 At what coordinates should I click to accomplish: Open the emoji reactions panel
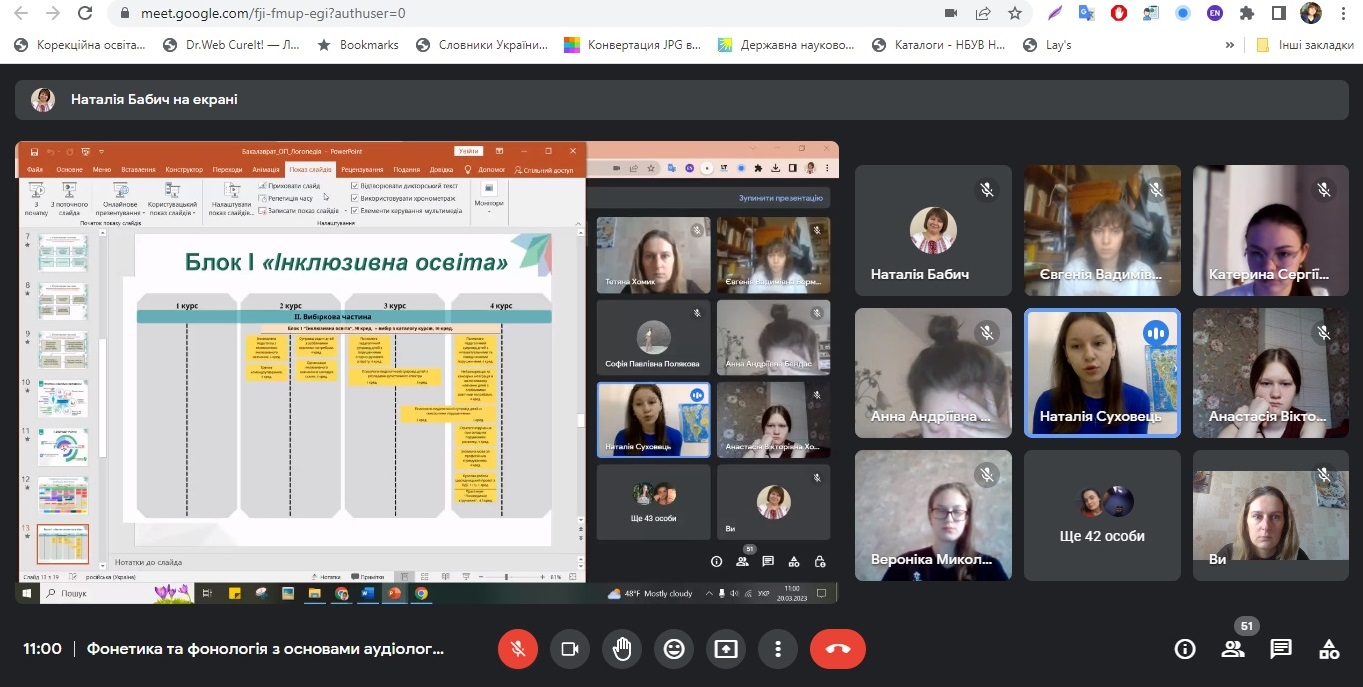[x=674, y=649]
